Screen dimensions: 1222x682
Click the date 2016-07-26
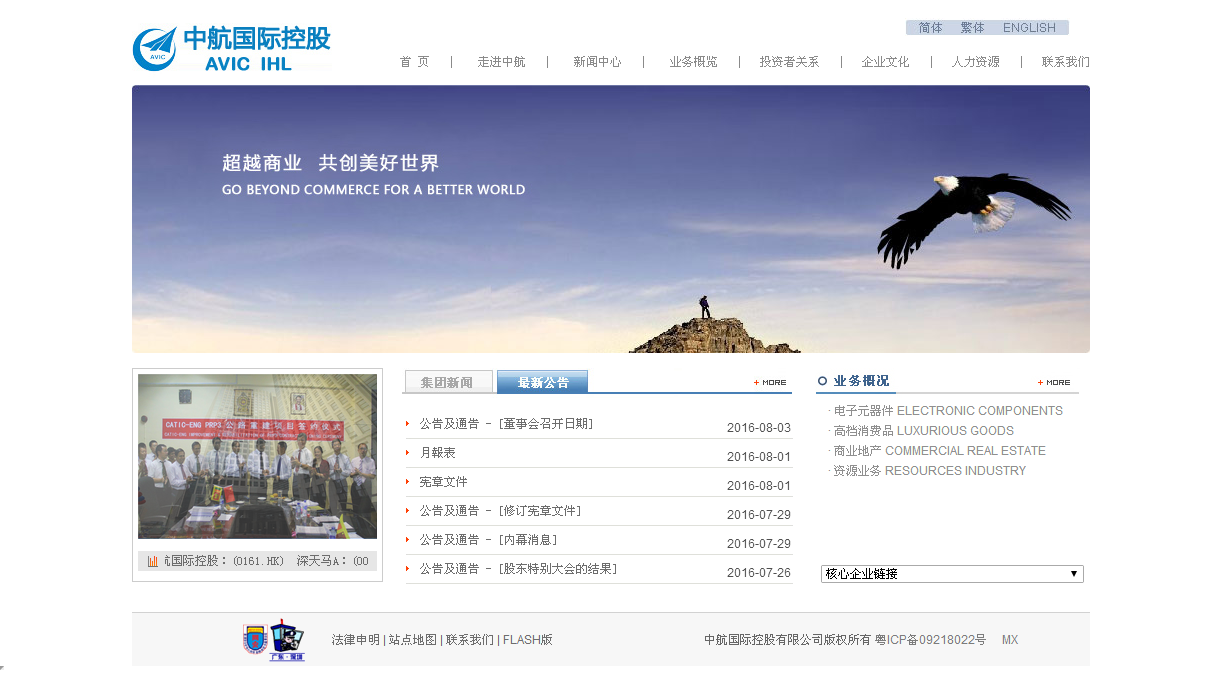coord(759,573)
